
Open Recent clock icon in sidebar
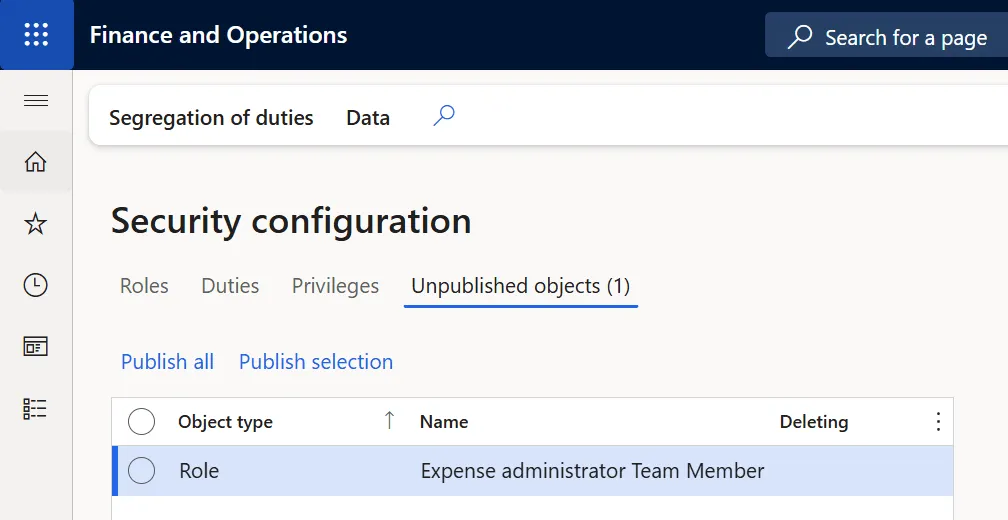pos(35,285)
